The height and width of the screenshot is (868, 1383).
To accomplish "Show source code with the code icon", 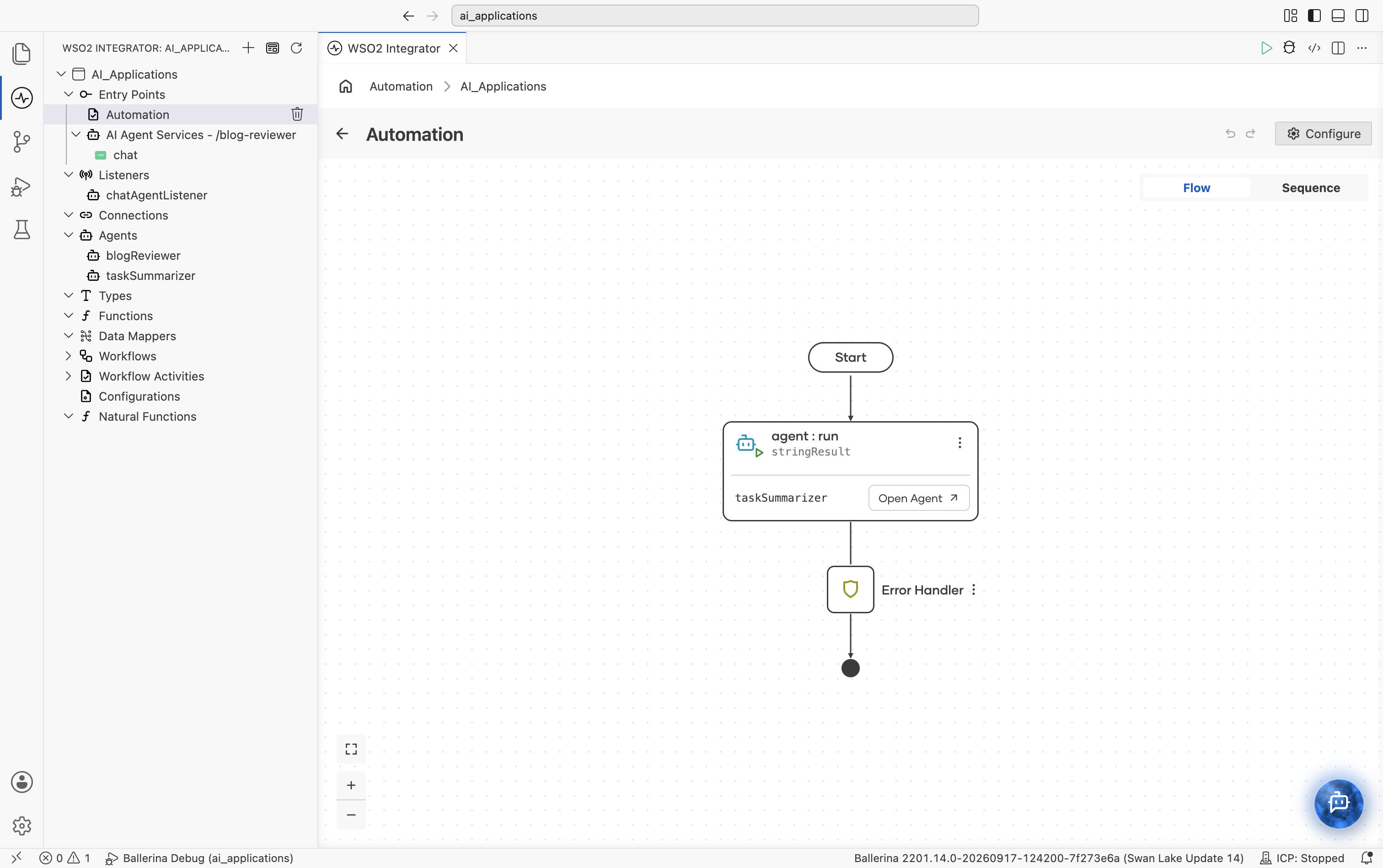I will pyautogui.click(x=1314, y=48).
